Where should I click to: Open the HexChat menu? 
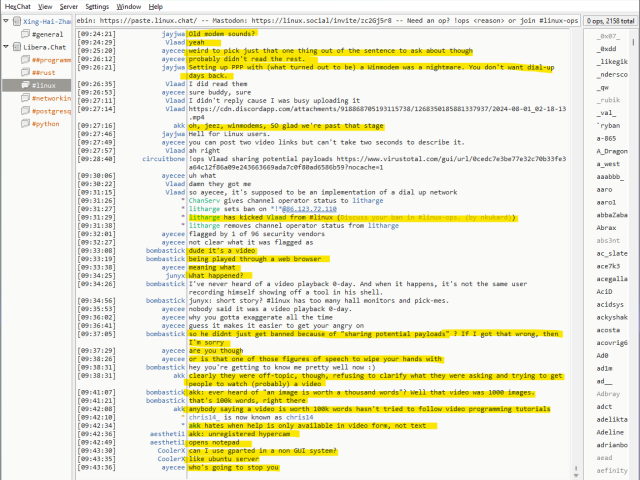(16, 6)
